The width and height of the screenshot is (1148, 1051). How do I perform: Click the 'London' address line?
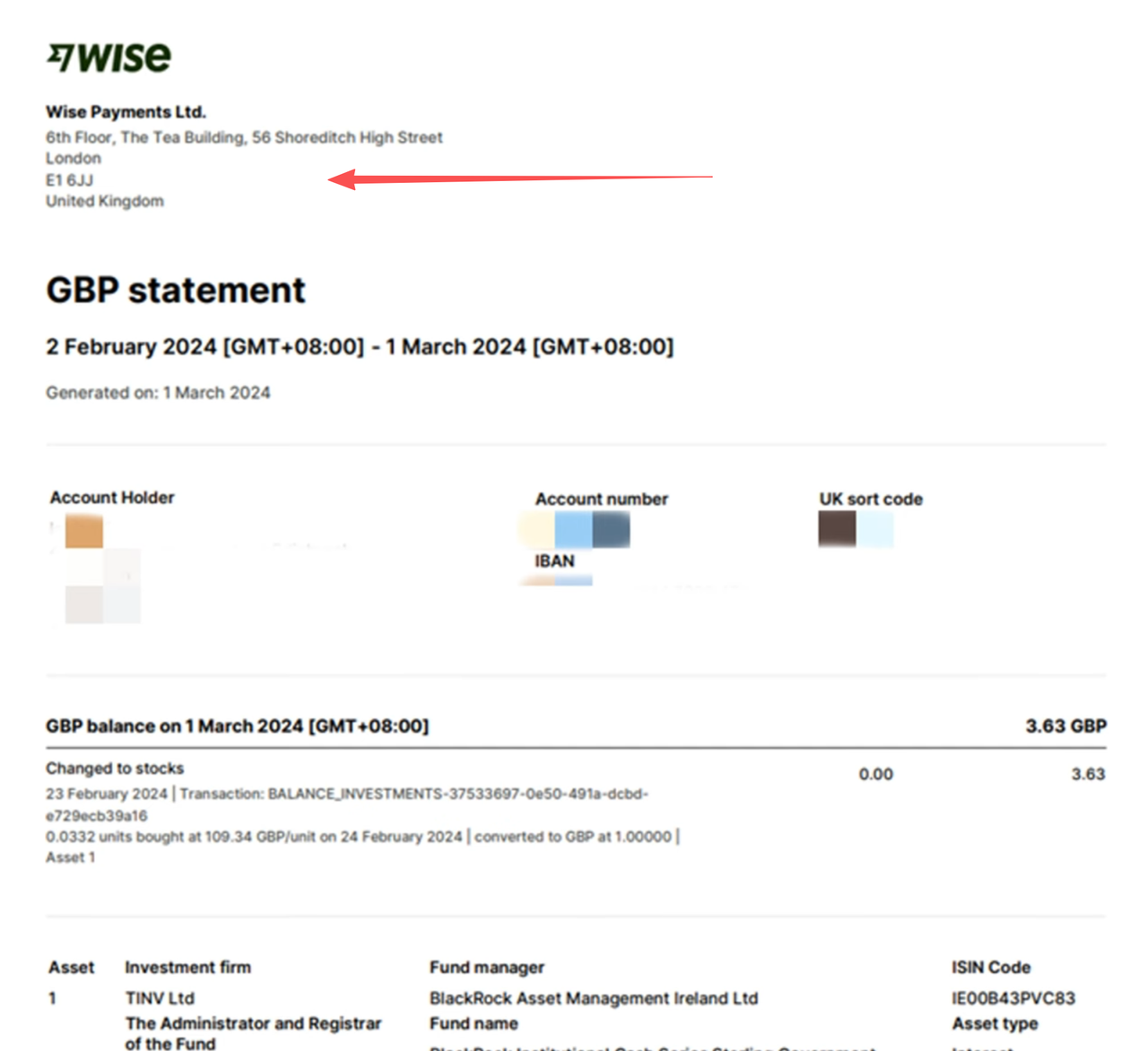pyautogui.click(x=74, y=158)
